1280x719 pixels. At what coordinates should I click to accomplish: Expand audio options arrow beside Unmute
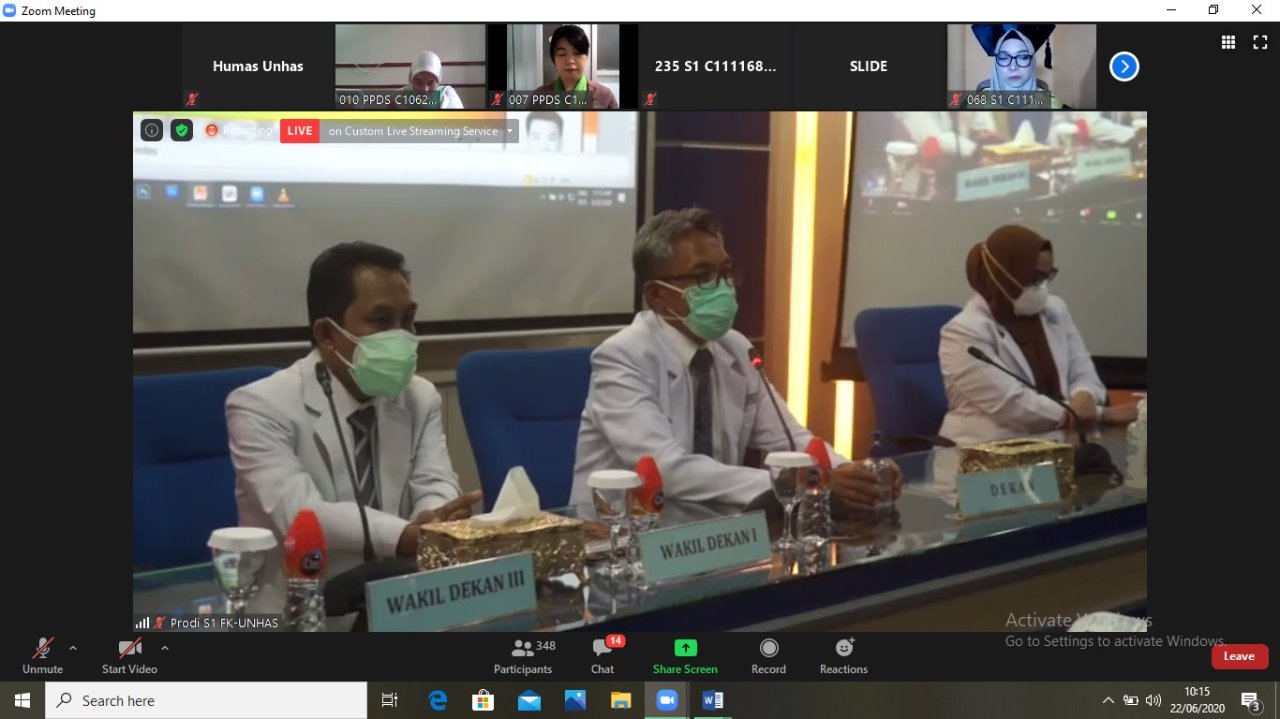pyautogui.click(x=73, y=648)
